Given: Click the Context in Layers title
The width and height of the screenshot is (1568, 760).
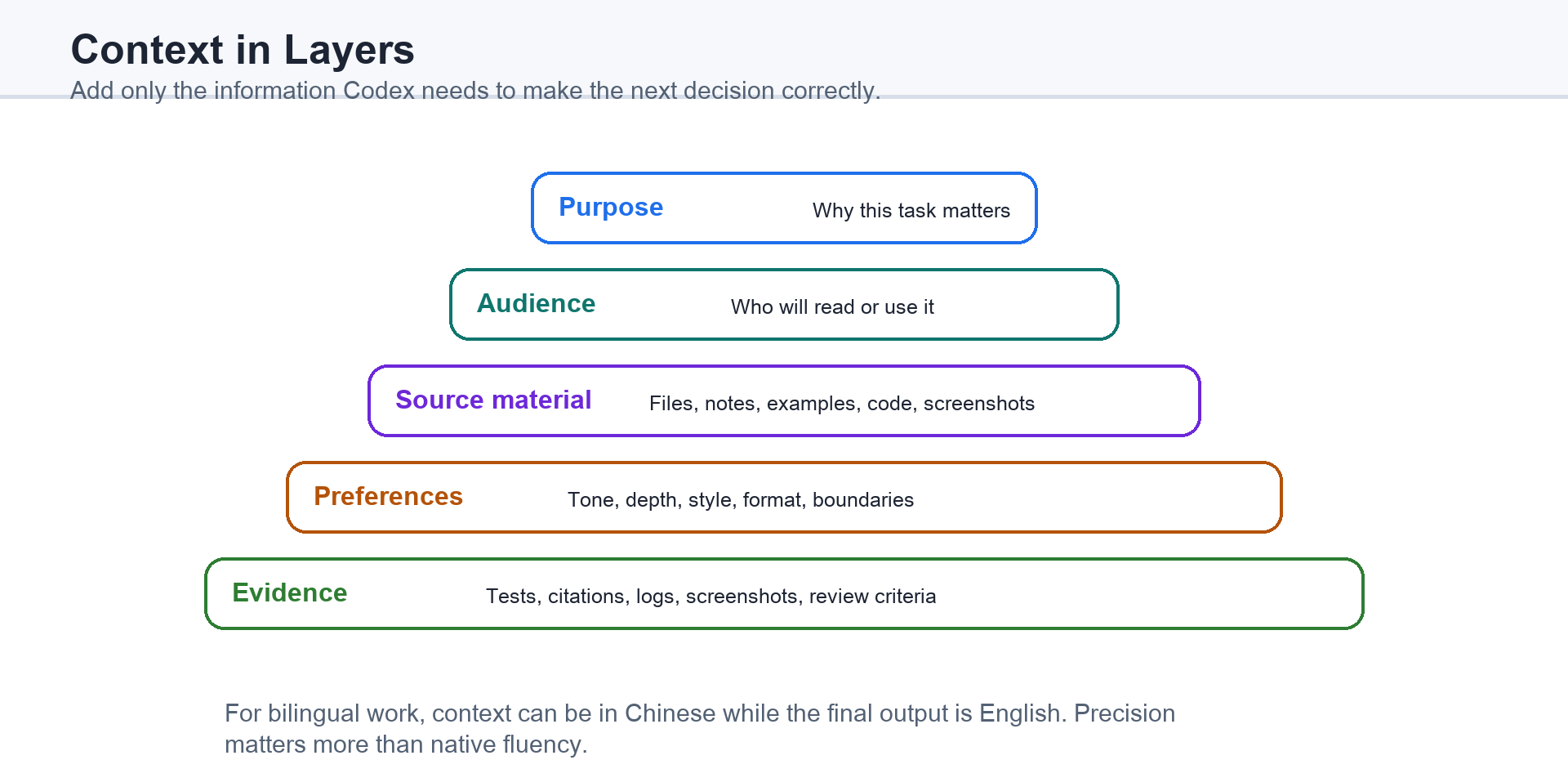Looking at the screenshot, I should tap(243, 50).
